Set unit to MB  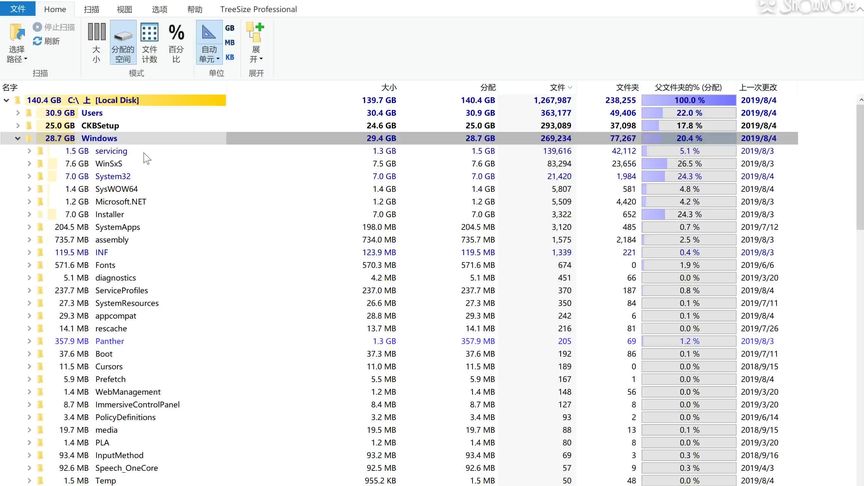pyautogui.click(x=230, y=42)
